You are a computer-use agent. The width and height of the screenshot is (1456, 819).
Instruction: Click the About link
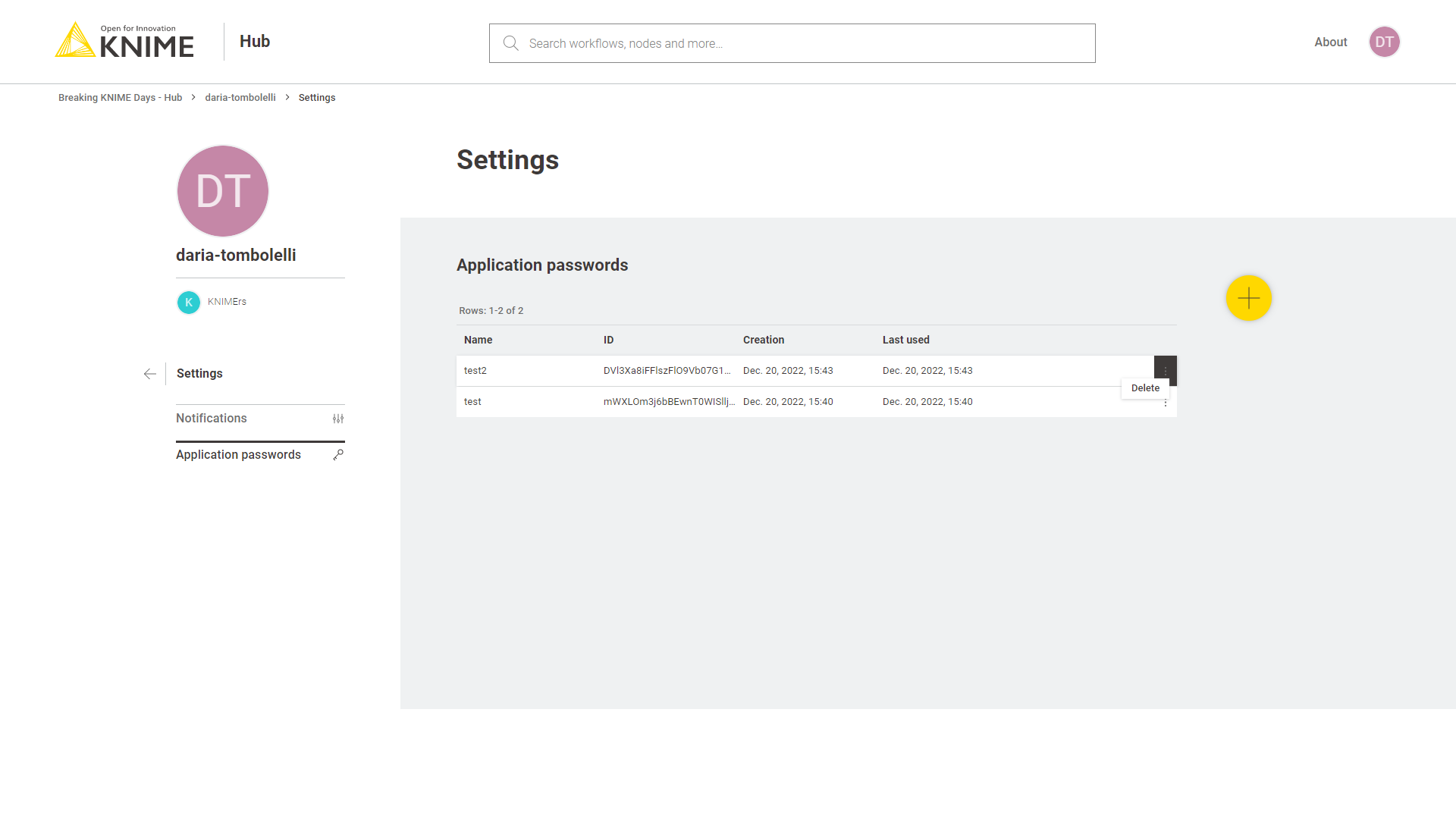click(x=1330, y=42)
